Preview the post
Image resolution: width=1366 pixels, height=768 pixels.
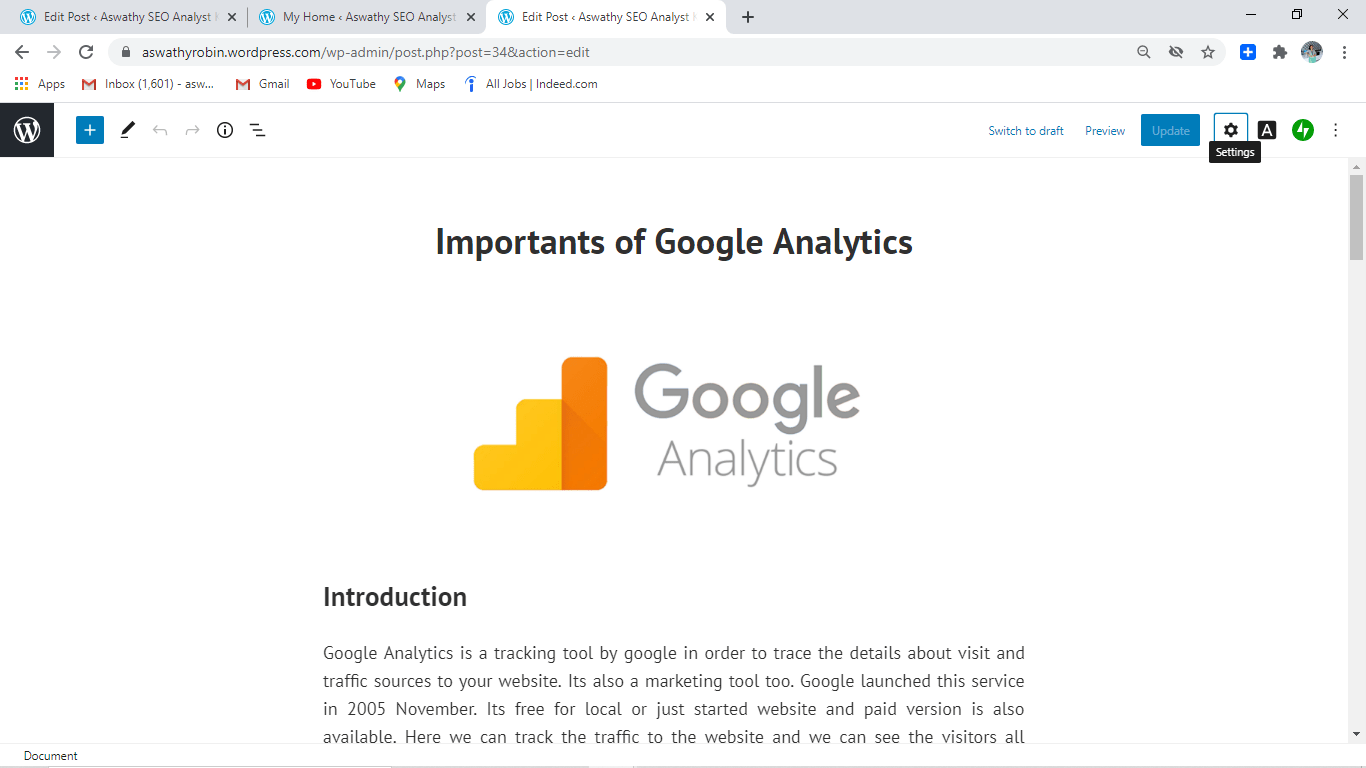point(1105,131)
